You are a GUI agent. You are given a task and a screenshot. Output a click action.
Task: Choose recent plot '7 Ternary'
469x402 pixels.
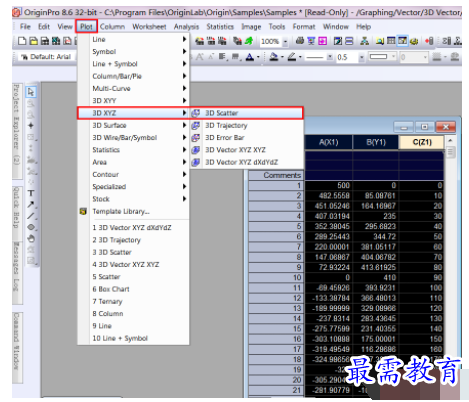[x=134, y=301]
